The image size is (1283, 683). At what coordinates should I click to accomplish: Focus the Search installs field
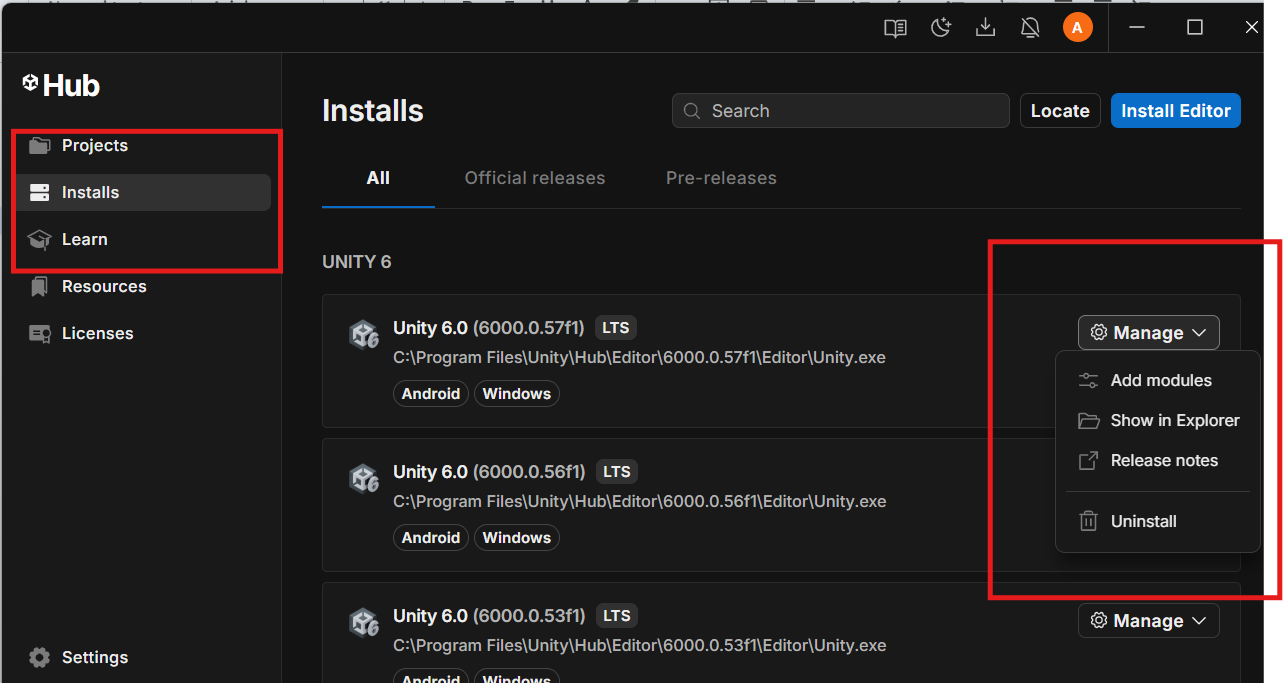(841, 111)
